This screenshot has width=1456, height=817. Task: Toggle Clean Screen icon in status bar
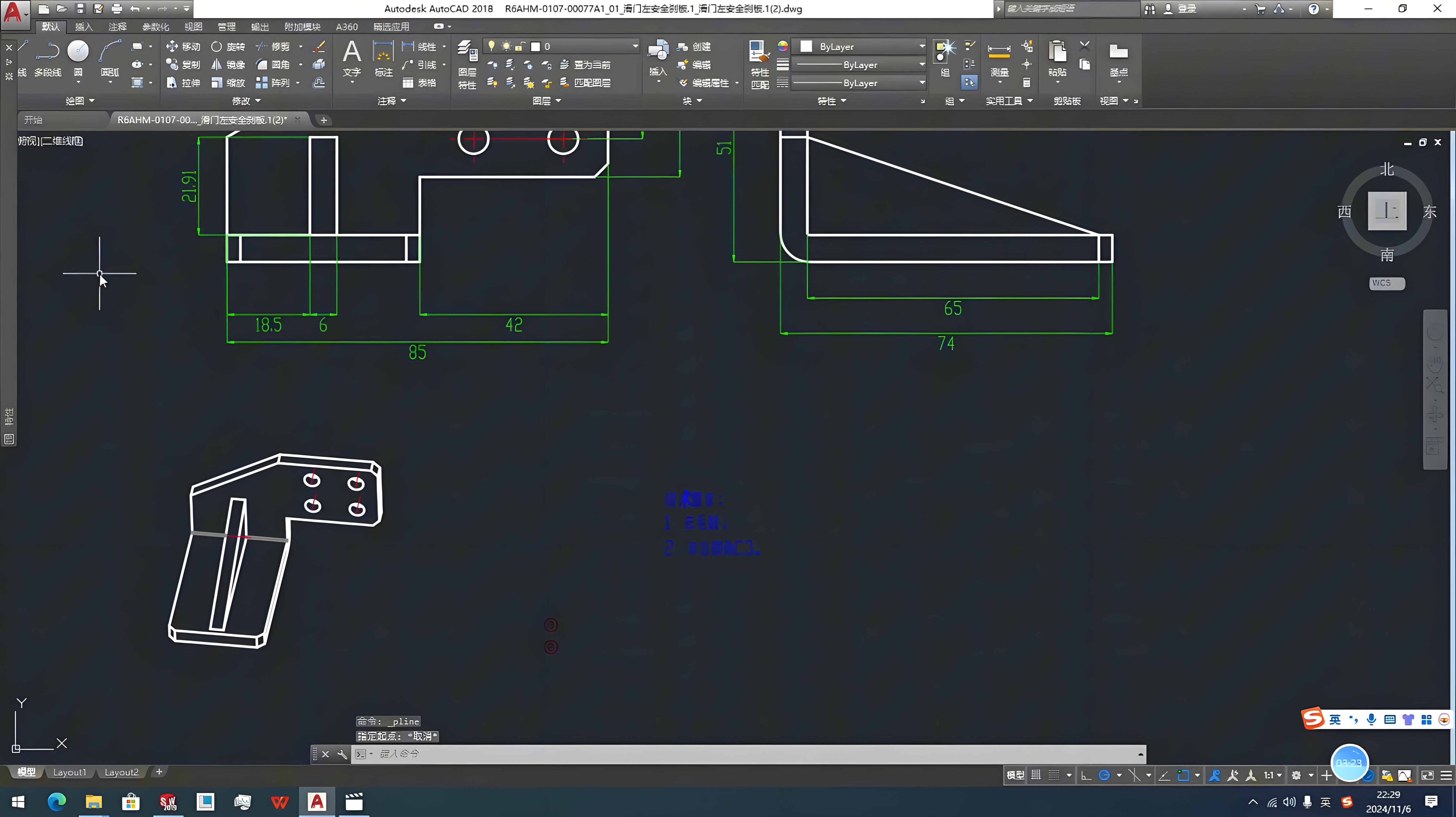pyautogui.click(x=1427, y=775)
